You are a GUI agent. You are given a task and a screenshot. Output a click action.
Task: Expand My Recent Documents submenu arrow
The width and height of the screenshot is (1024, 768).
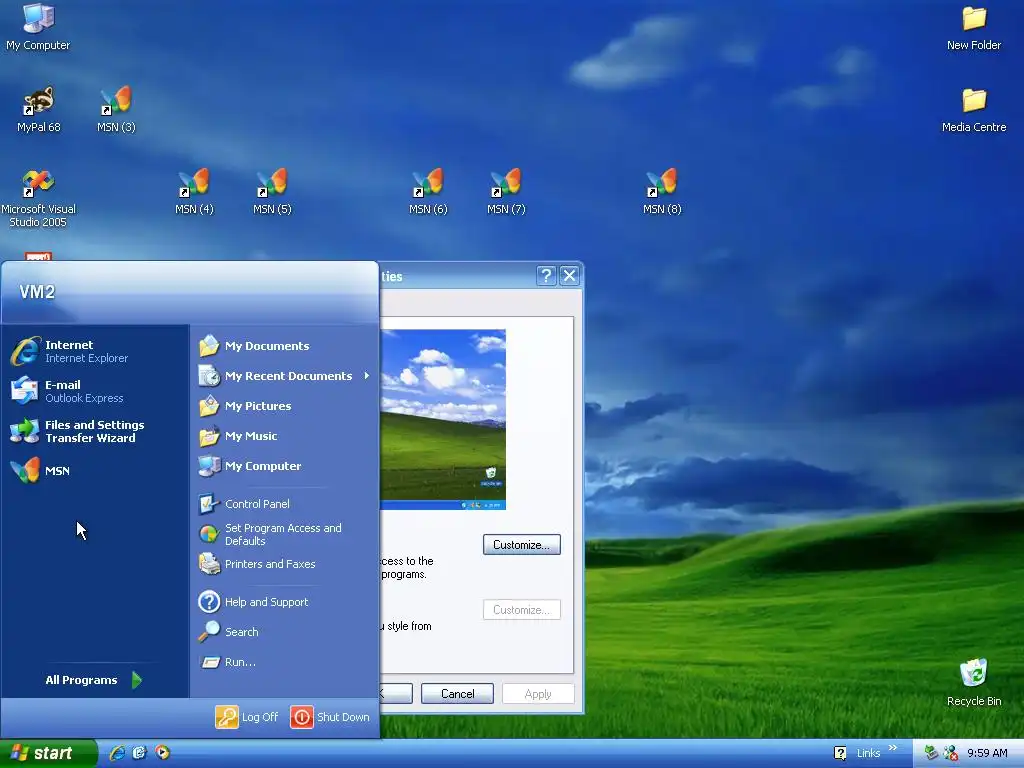367,376
